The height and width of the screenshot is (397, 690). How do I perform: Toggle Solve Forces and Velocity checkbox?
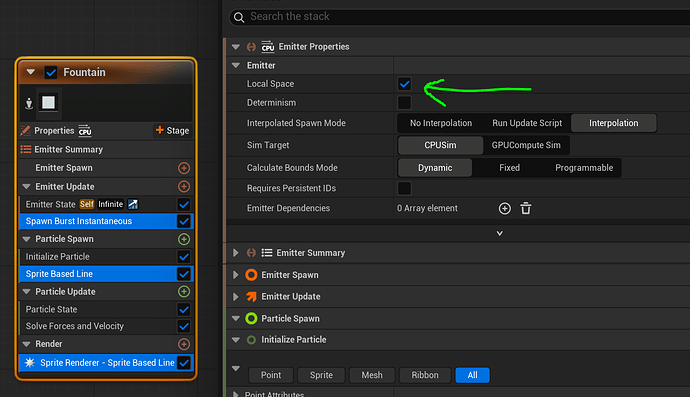click(184, 326)
